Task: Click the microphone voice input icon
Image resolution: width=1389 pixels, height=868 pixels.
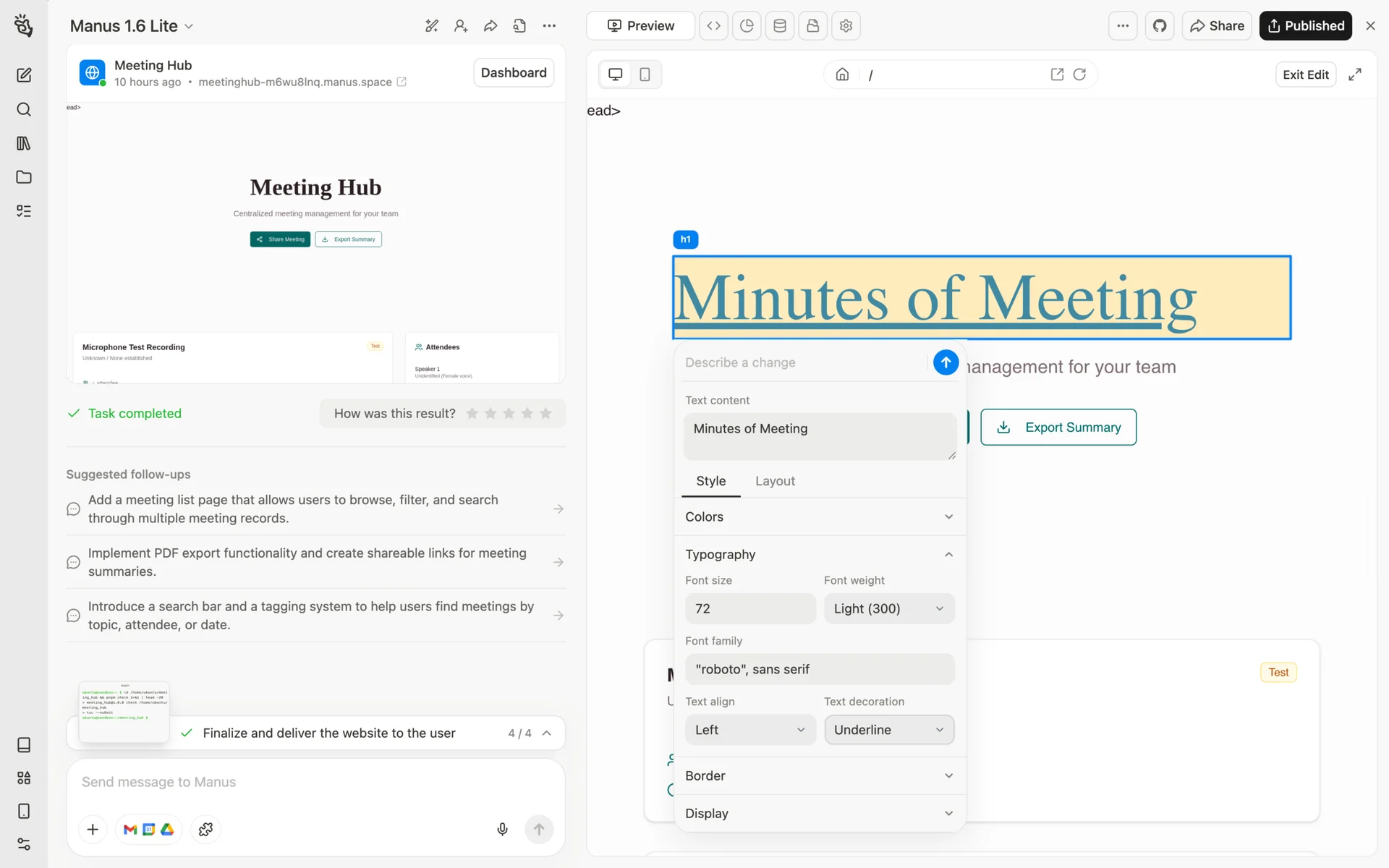Action: (502, 829)
